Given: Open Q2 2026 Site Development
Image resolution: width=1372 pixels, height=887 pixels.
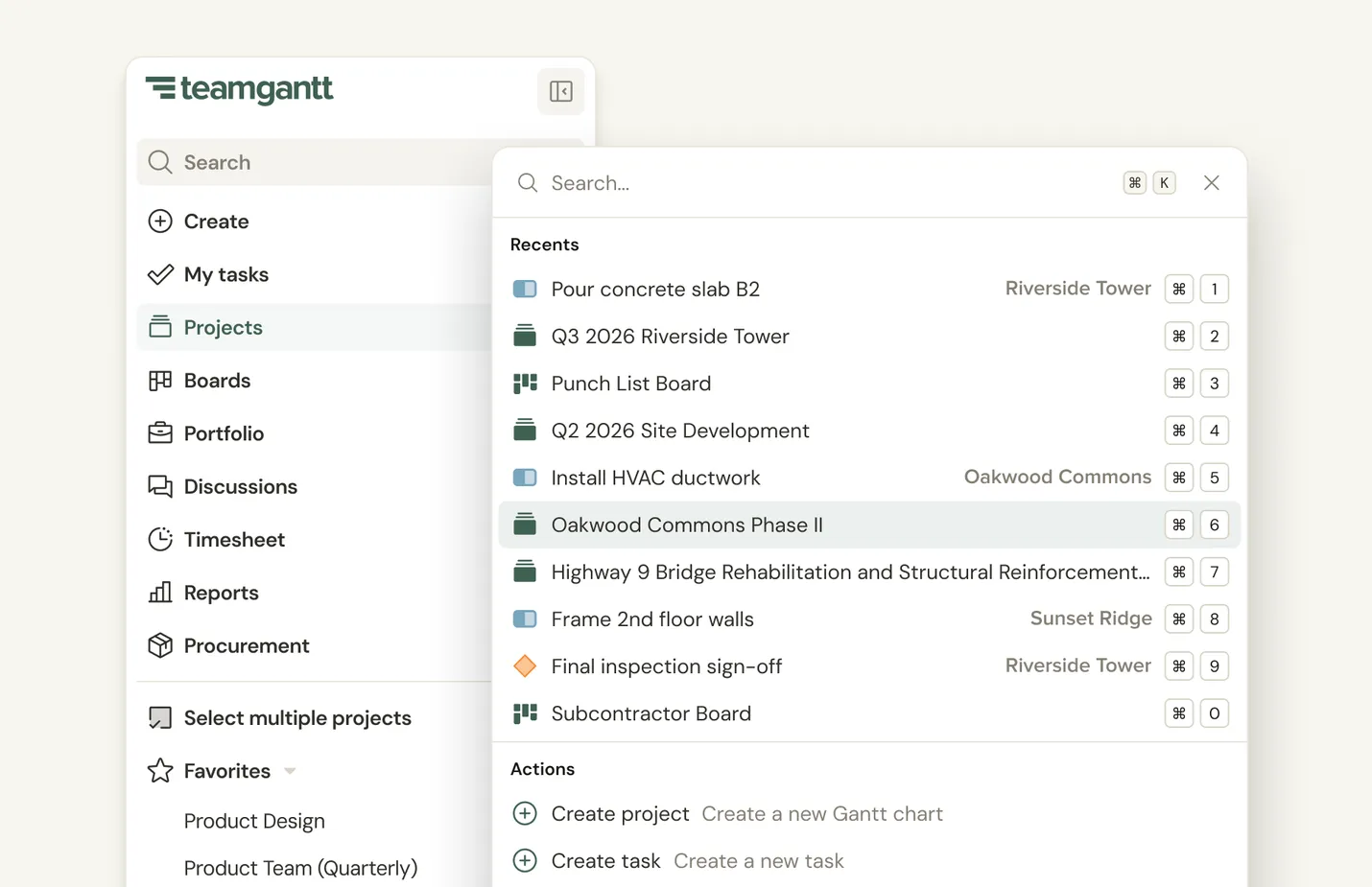Looking at the screenshot, I should click(869, 431).
